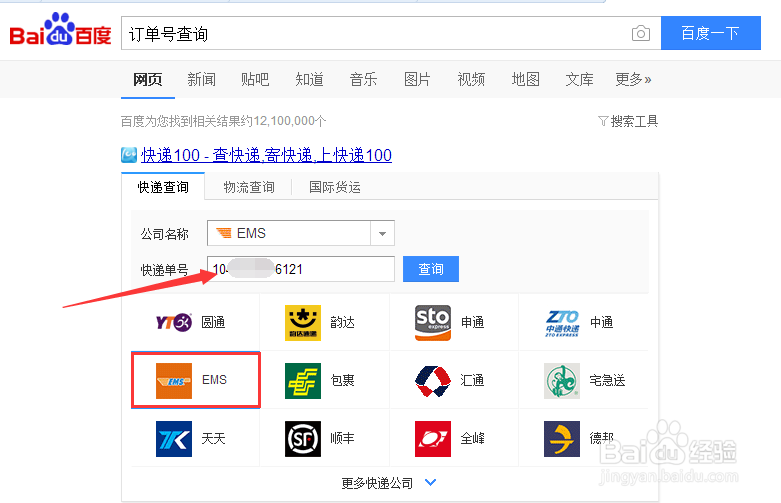781x503 pixels.
Task: Select the 圆通 YTO courier logo
Action: pos(174,322)
